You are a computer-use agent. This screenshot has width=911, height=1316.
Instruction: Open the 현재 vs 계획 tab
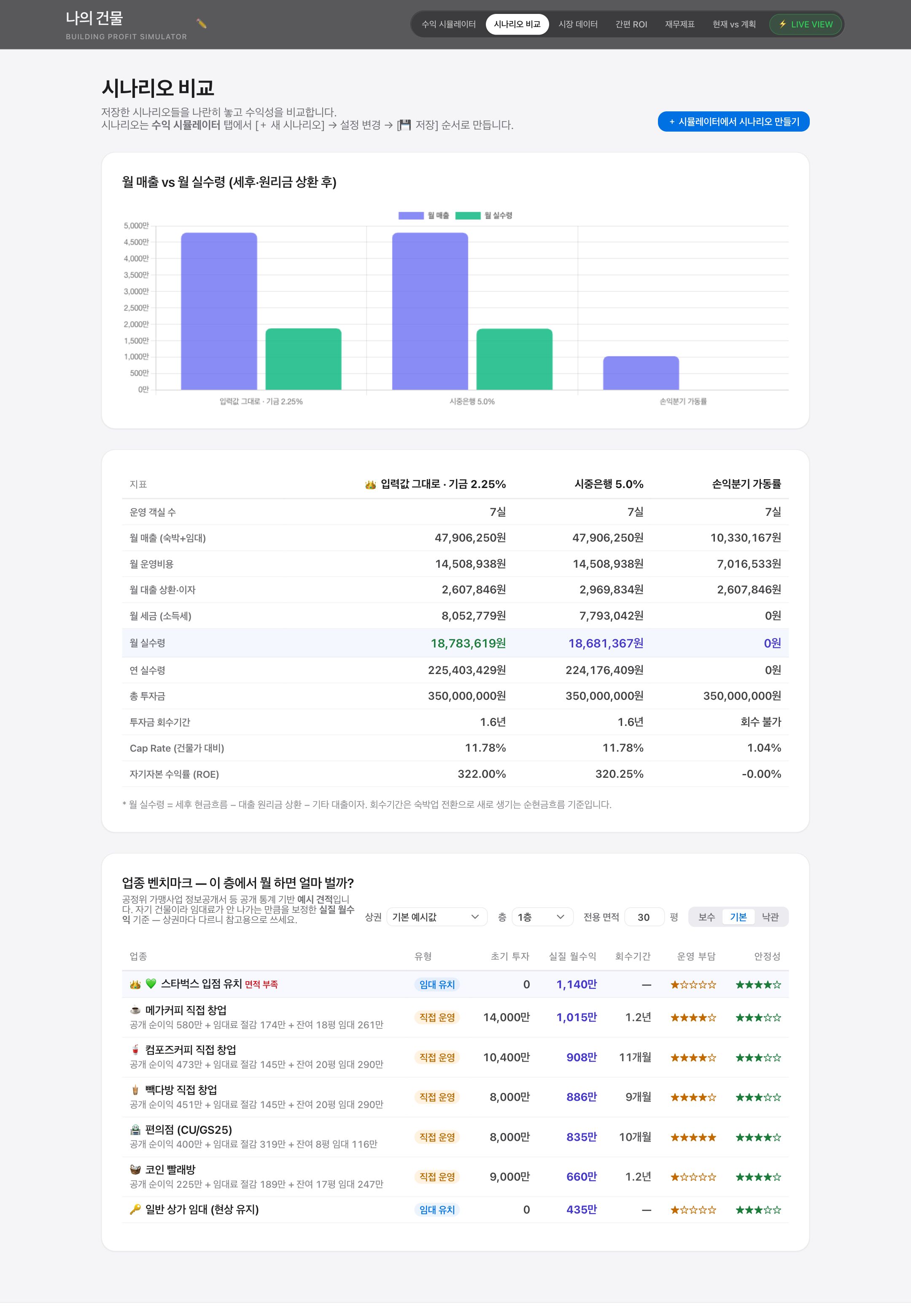(x=734, y=24)
